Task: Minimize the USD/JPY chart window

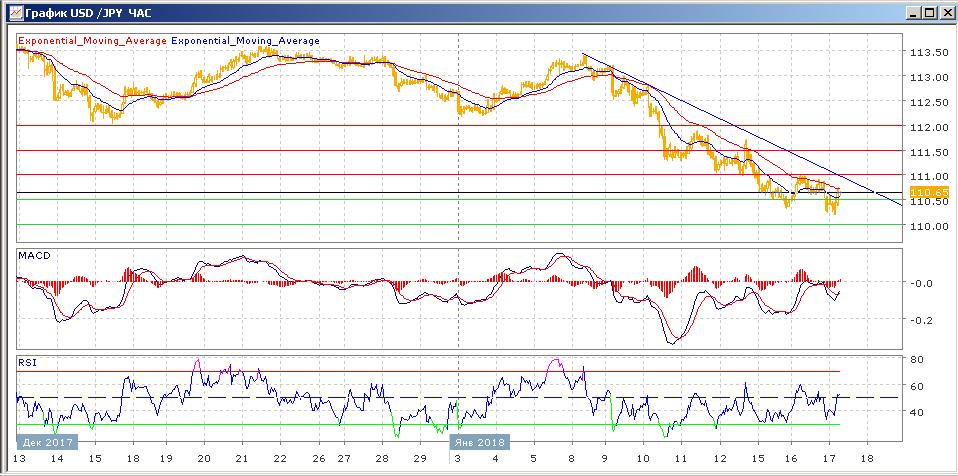Action: click(x=912, y=12)
